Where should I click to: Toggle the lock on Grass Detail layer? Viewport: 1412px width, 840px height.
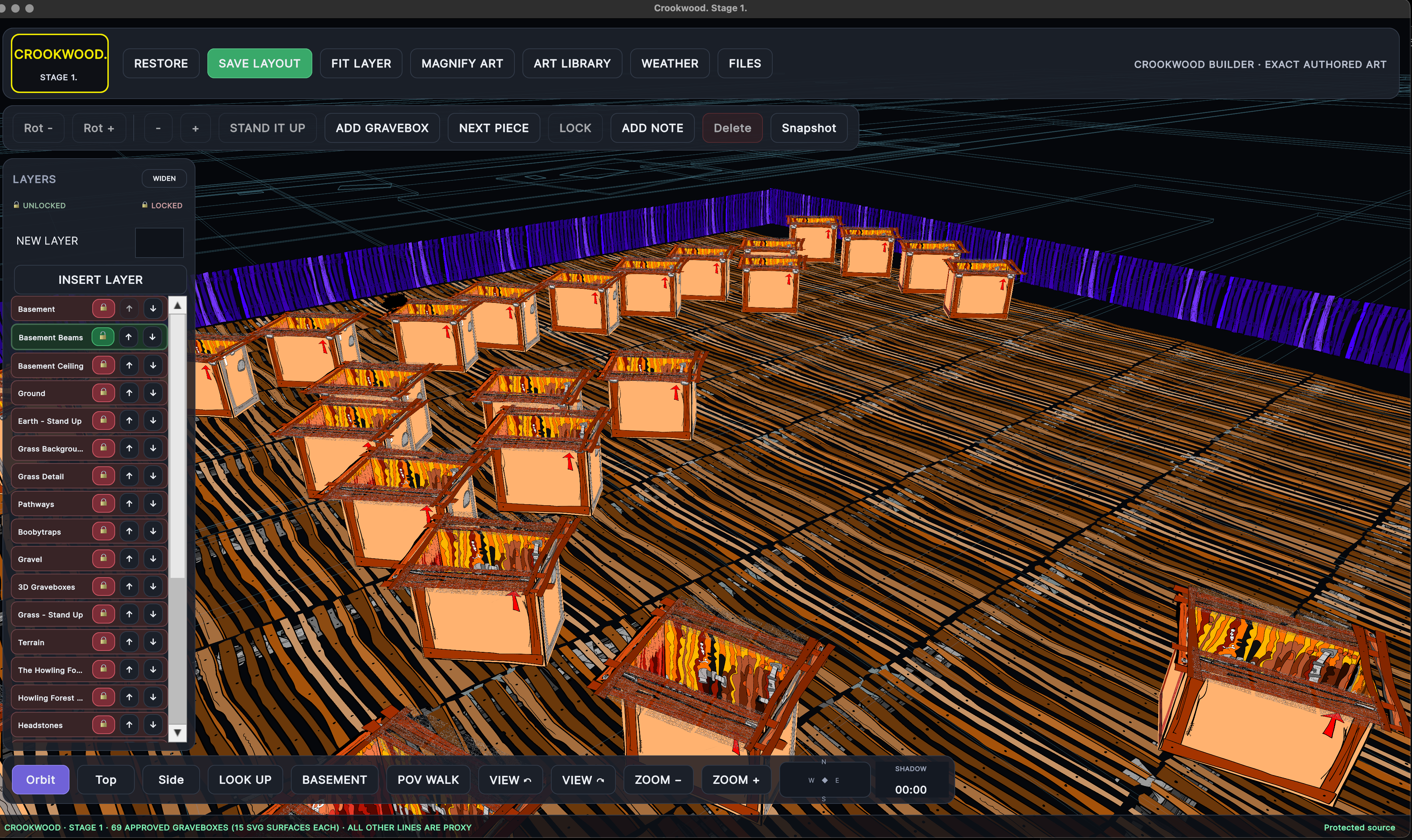104,475
